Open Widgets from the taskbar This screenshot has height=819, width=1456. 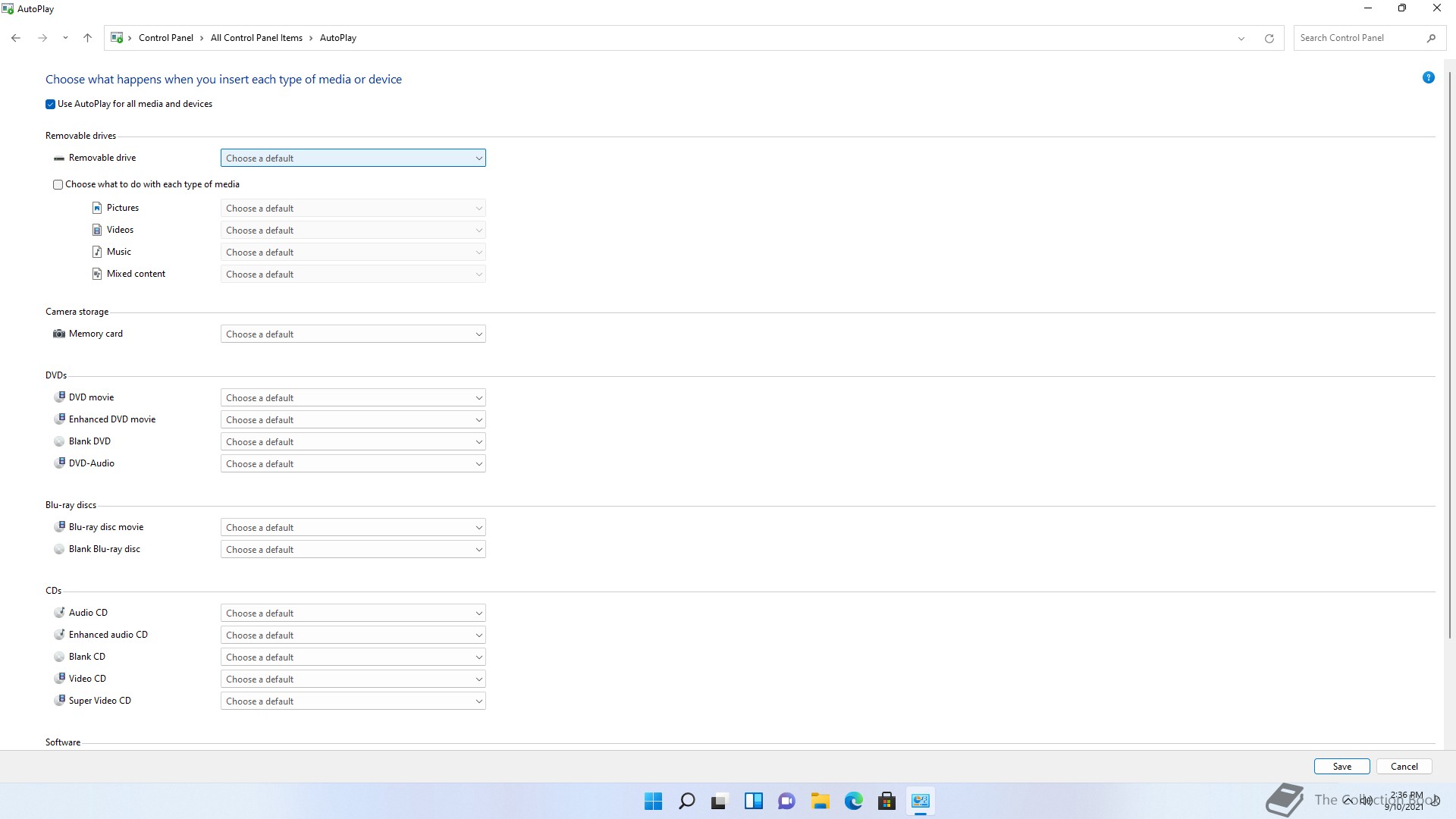(753, 801)
